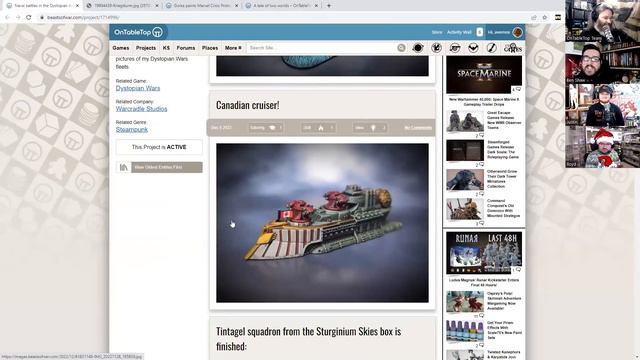The image size is (640, 360).
Task: Open the winged emblem category icon
Action: (473, 48)
